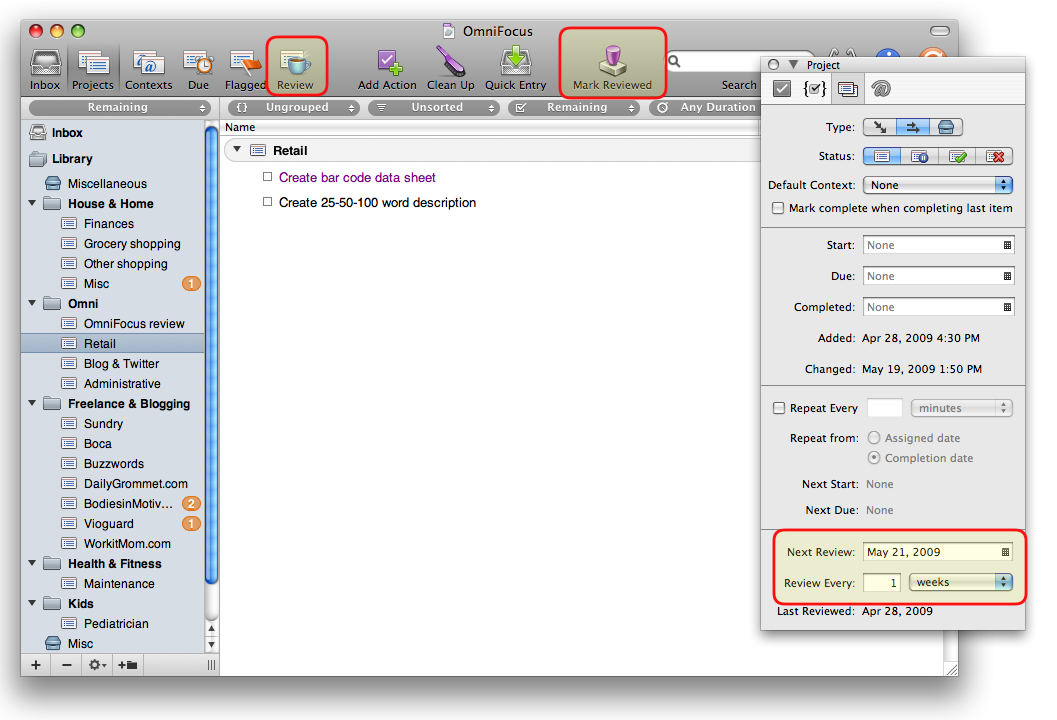Click the Review Every number field
Screen dimensions: 1057x720
882,582
